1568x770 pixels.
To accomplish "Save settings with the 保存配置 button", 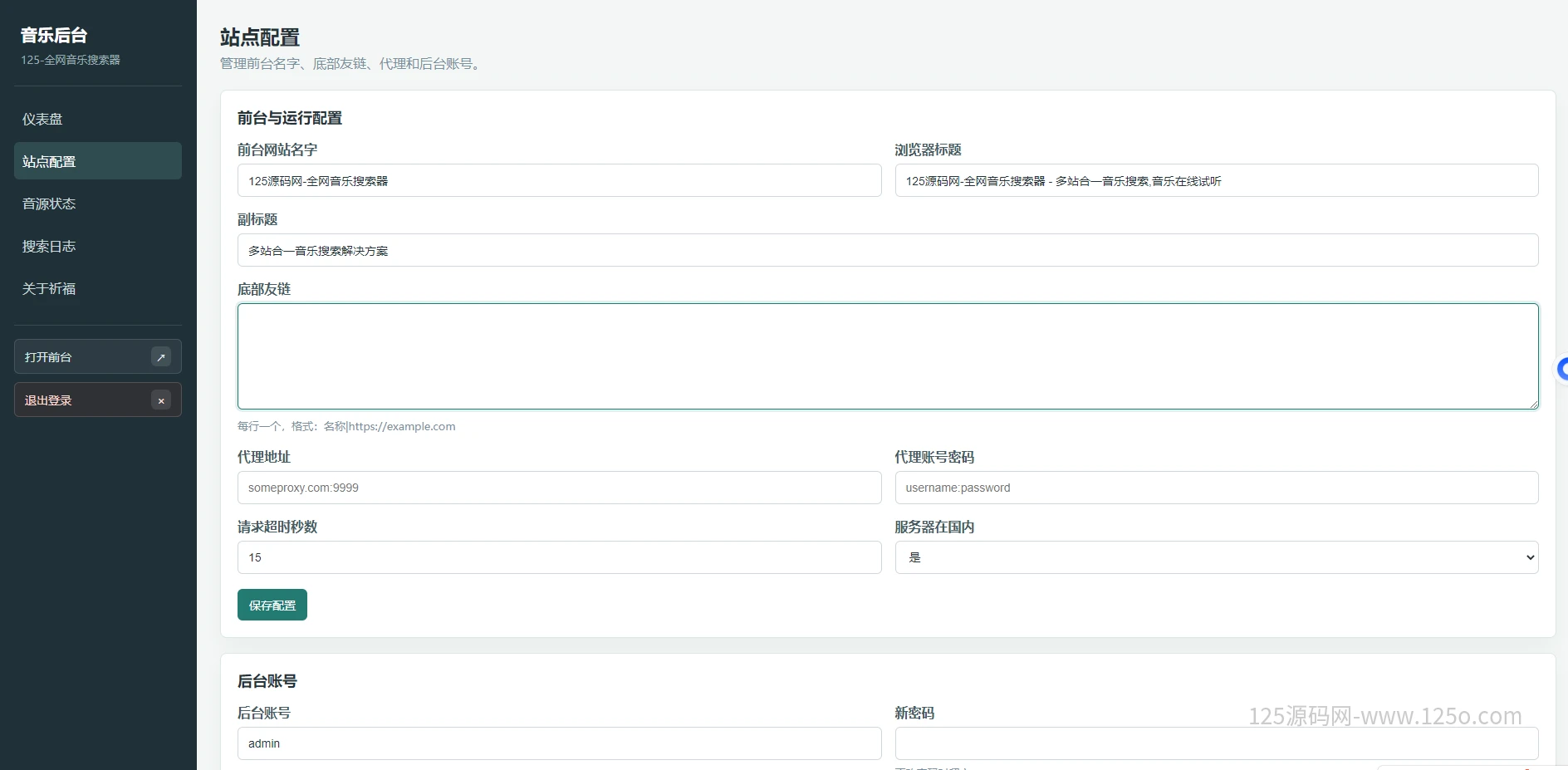I will click(x=272, y=605).
